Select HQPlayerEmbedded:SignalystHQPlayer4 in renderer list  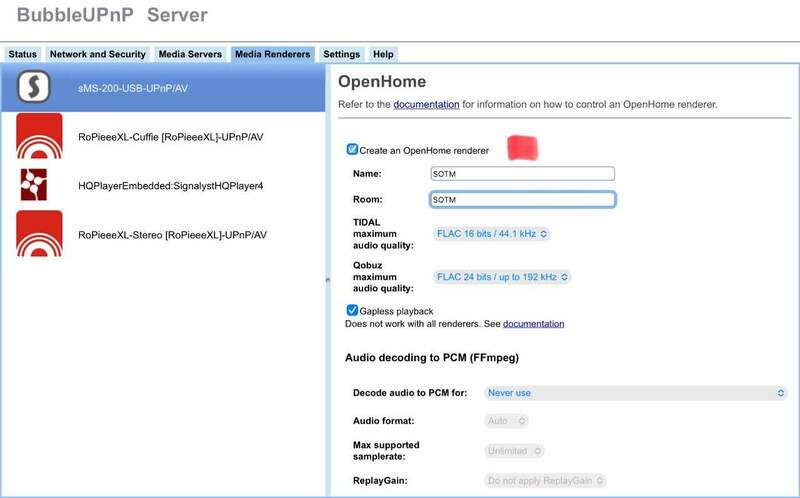170,186
